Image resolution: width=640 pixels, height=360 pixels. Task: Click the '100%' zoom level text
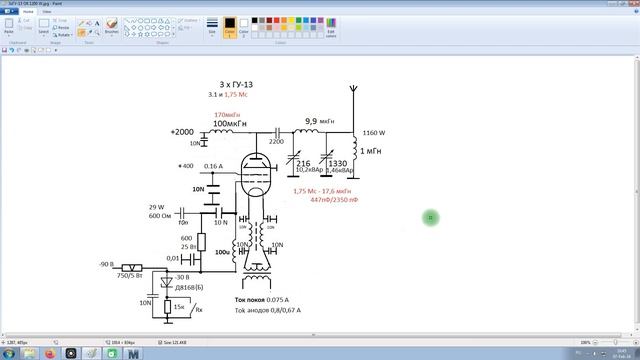click(585, 342)
